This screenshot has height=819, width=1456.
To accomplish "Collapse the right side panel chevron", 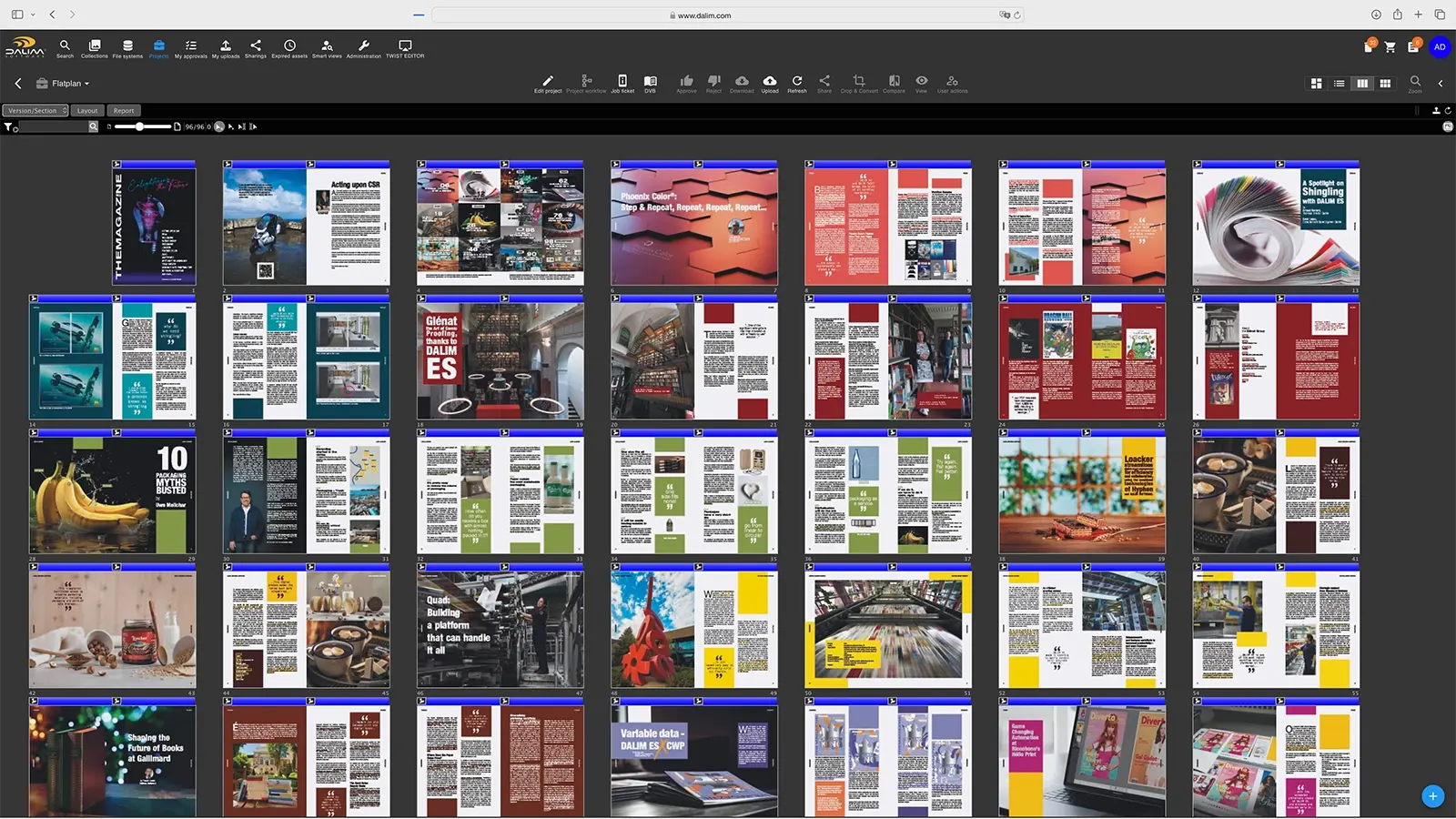I will [1440, 83].
